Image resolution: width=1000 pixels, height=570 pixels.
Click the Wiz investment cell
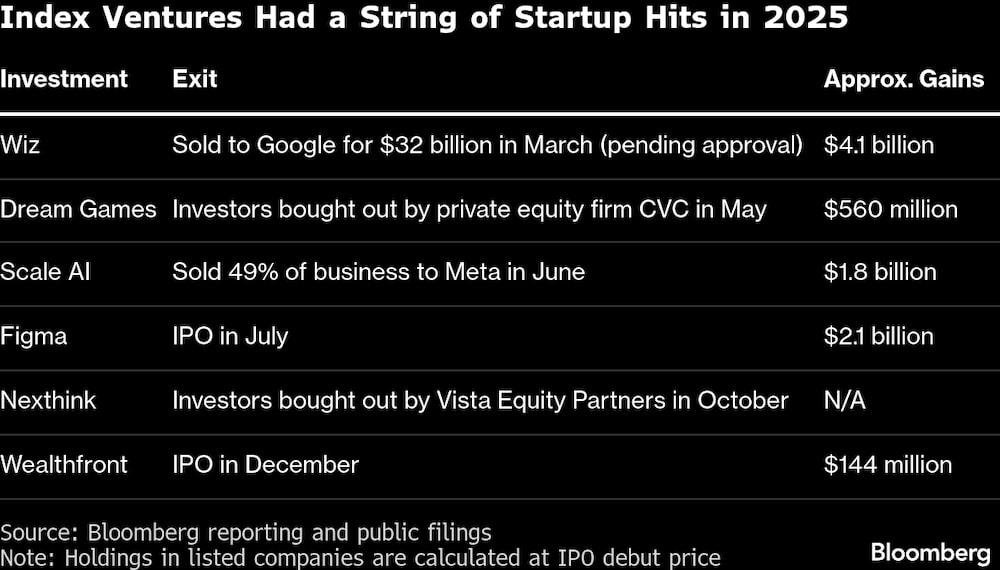tap(21, 145)
